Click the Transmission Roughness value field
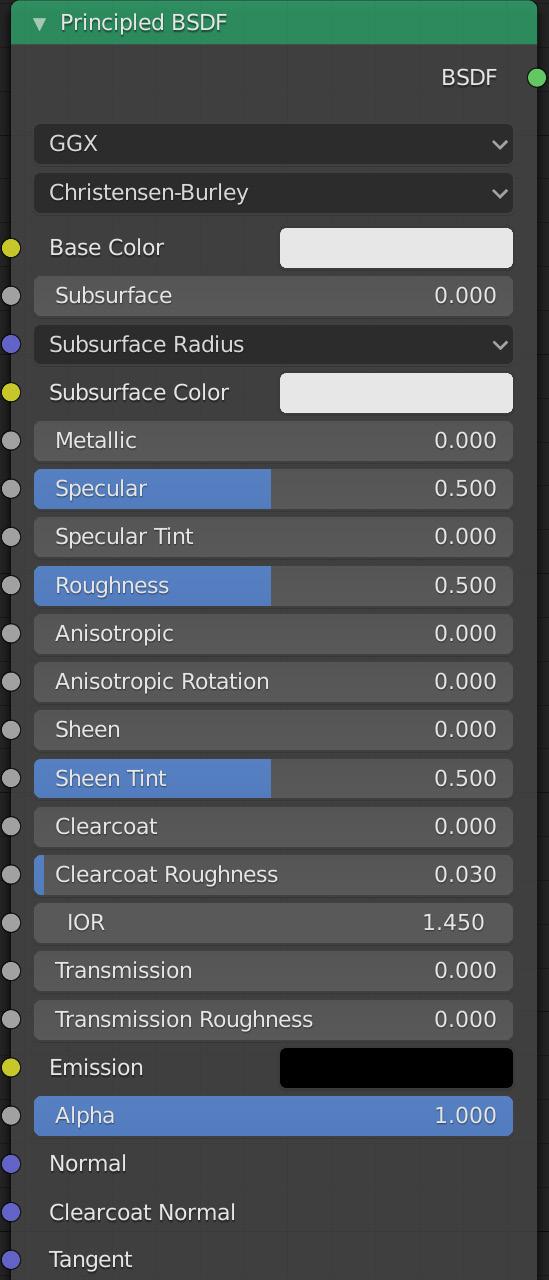Viewport: 549px width, 1280px height. (274, 1020)
